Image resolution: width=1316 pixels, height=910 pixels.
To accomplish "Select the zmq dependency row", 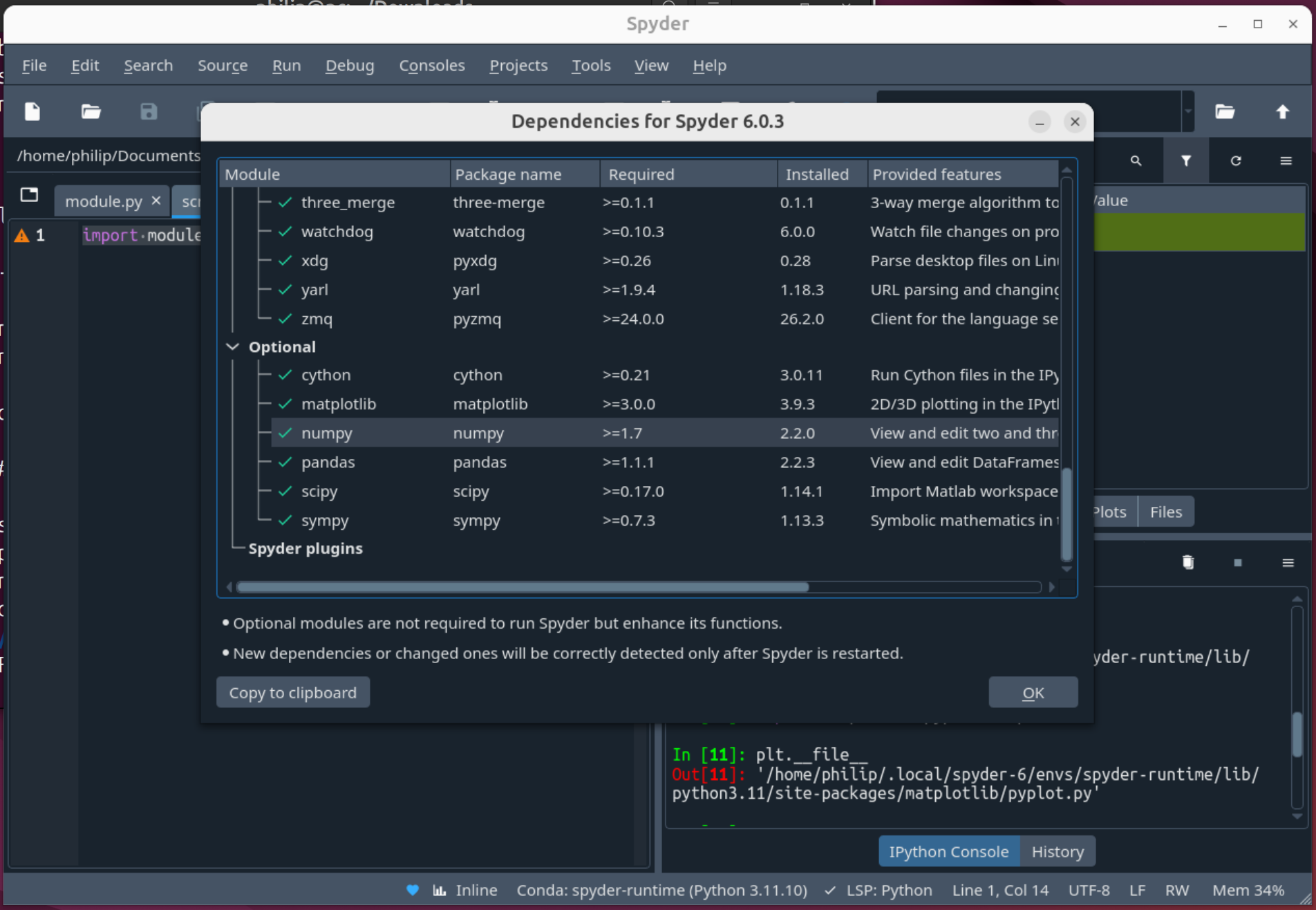I will [x=665, y=319].
